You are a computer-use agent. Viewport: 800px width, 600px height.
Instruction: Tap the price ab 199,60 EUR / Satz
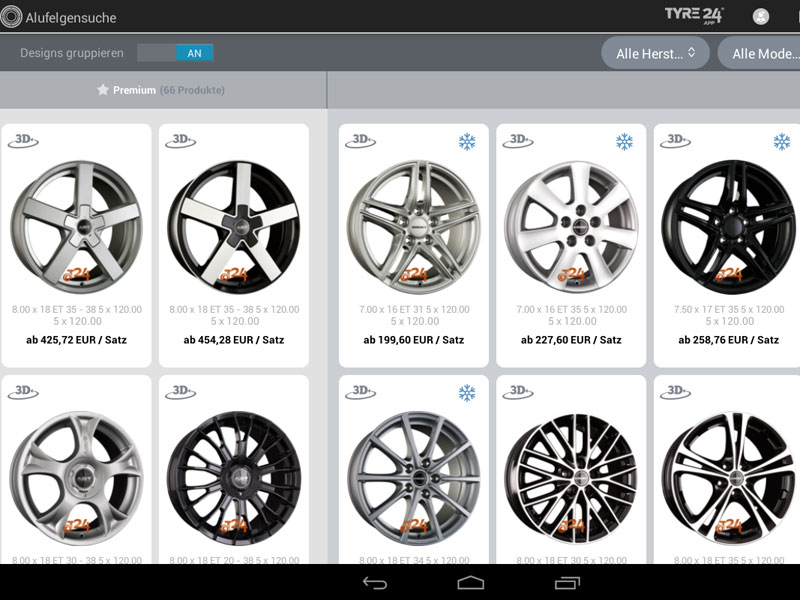coord(414,340)
